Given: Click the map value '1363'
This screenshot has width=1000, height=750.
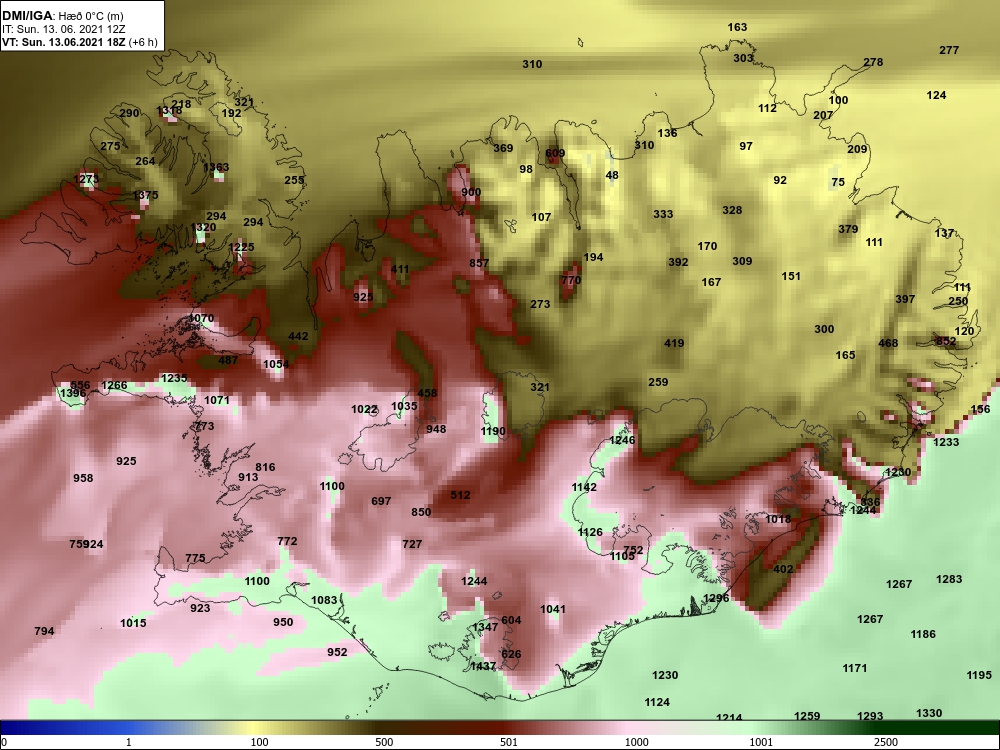Looking at the screenshot, I should click(216, 167).
